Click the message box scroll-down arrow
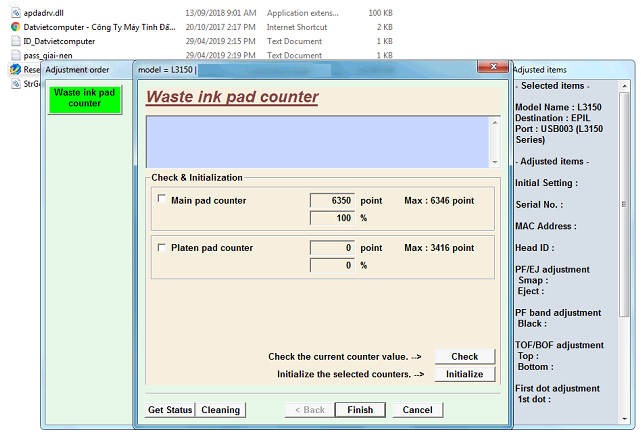Image resolution: width=641 pixels, height=438 pixels. pyautogui.click(x=495, y=162)
